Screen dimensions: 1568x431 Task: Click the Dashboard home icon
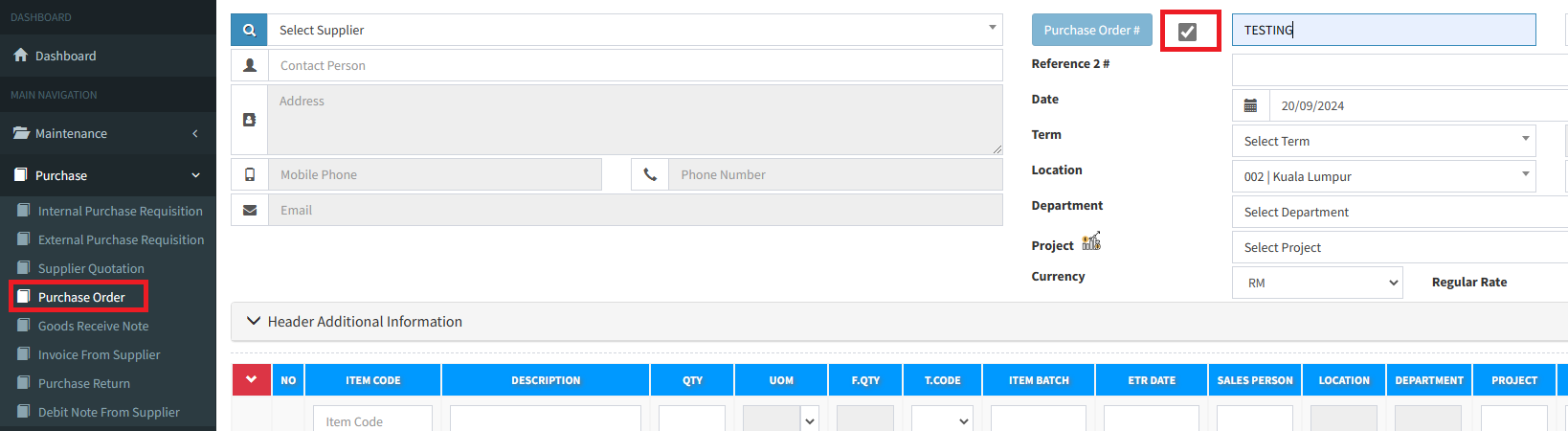point(20,56)
